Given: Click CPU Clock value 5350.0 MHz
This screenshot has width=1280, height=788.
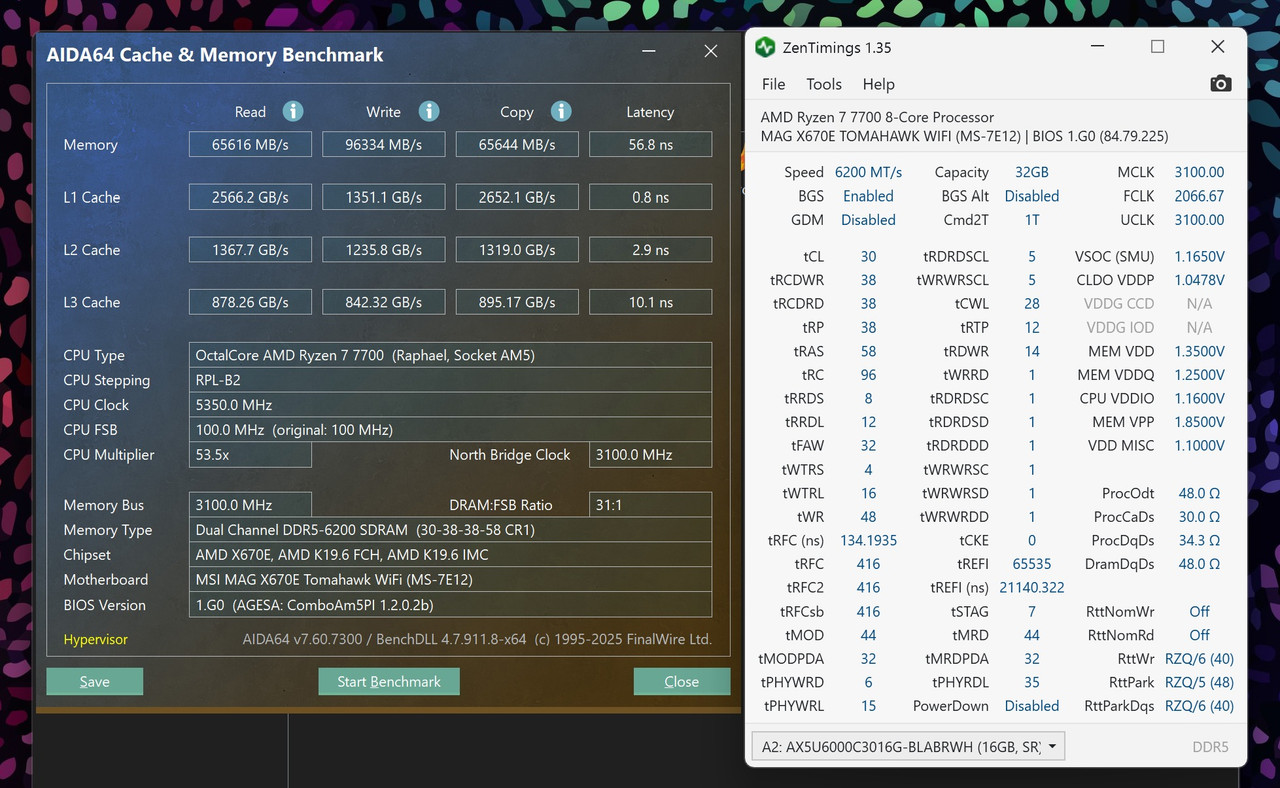Looking at the screenshot, I should (450, 405).
